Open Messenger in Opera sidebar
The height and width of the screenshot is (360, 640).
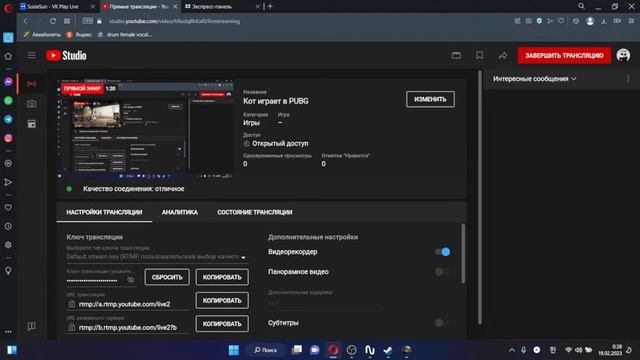(x=8, y=82)
